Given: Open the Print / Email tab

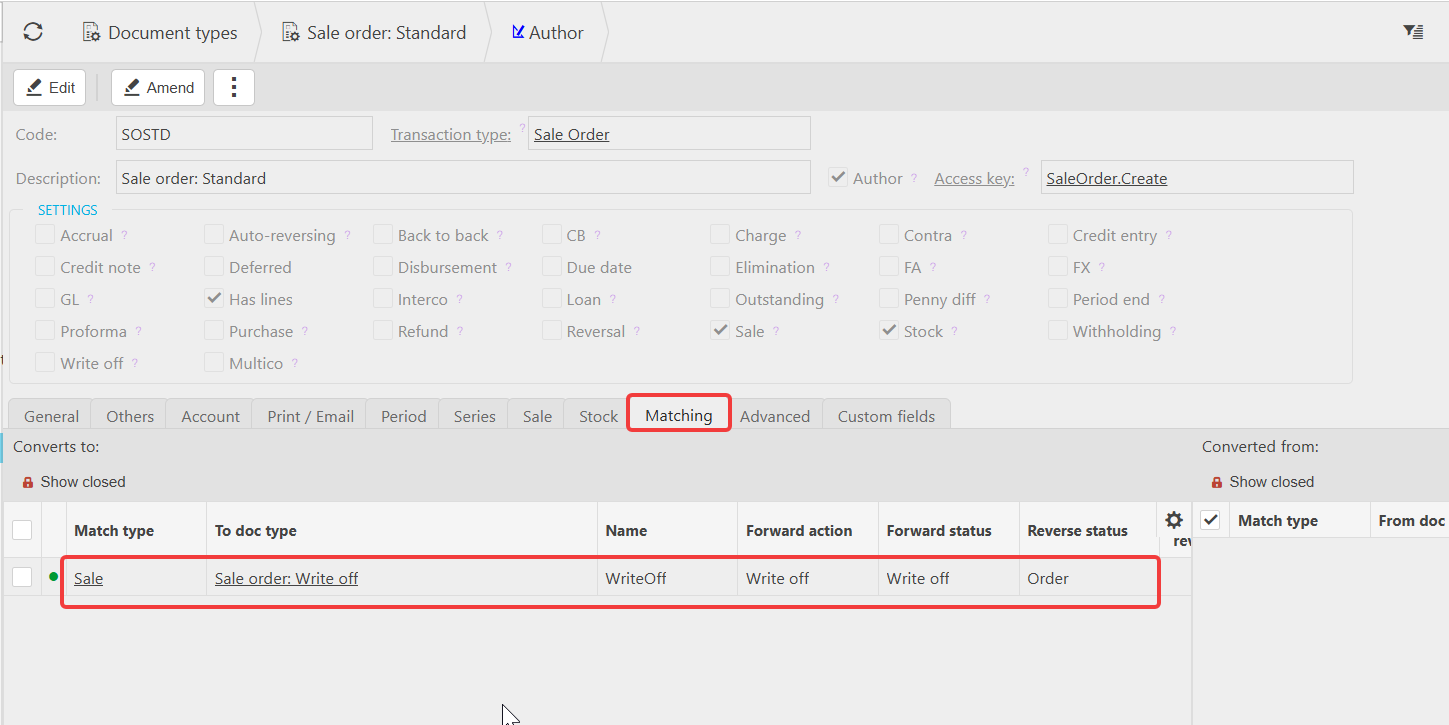Looking at the screenshot, I should click(x=310, y=416).
